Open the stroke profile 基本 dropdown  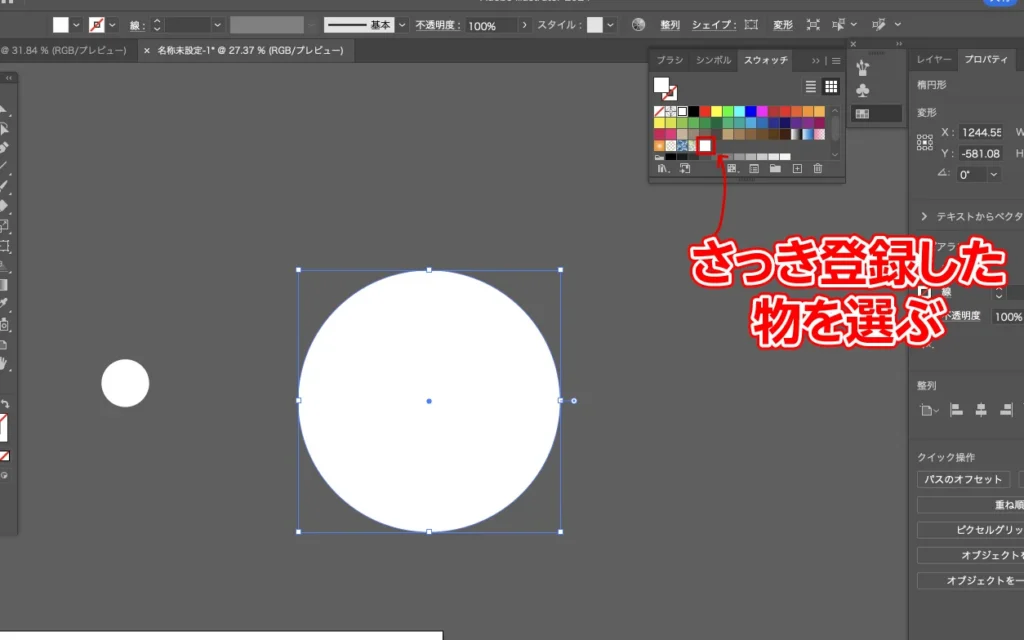(402, 25)
